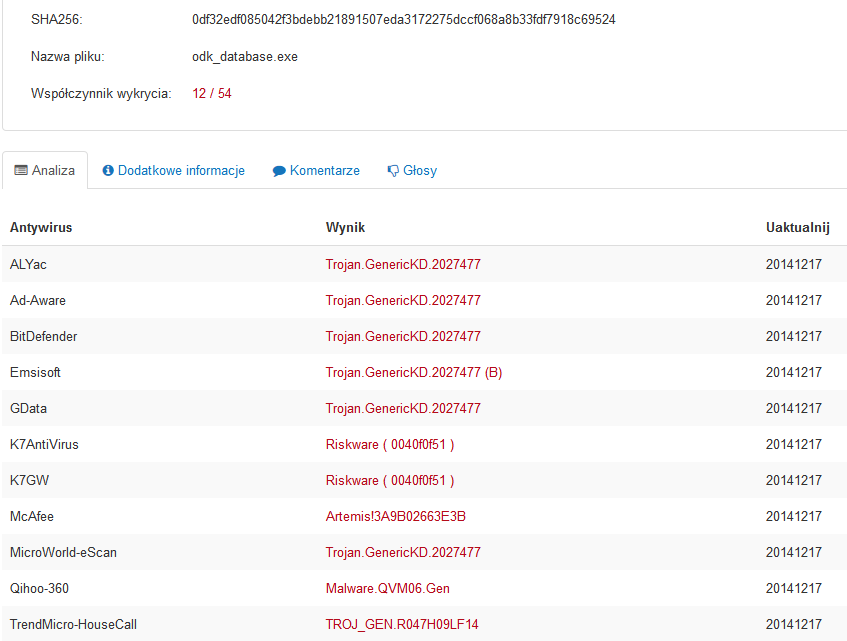Click the detection ratio 12 / 54
The image size is (847, 641).
tap(212, 93)
